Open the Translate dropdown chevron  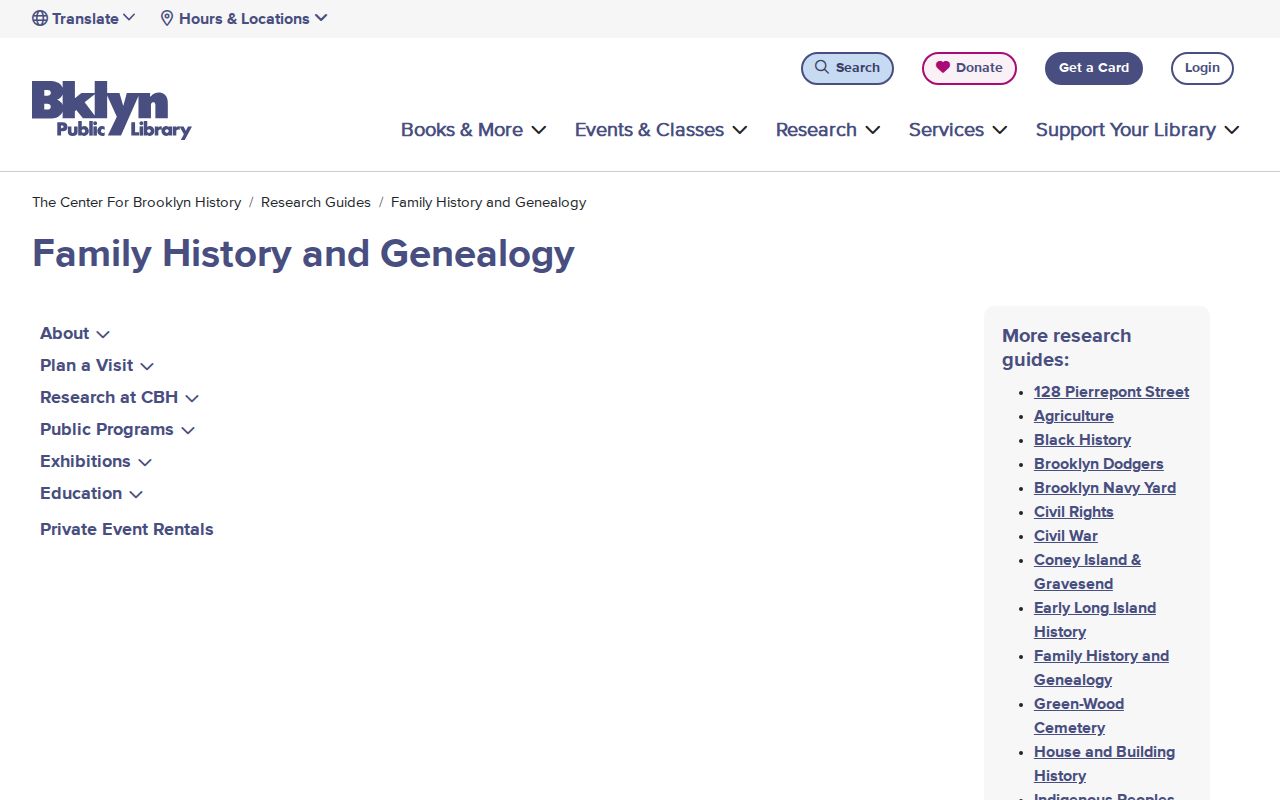tap(129, 17)
